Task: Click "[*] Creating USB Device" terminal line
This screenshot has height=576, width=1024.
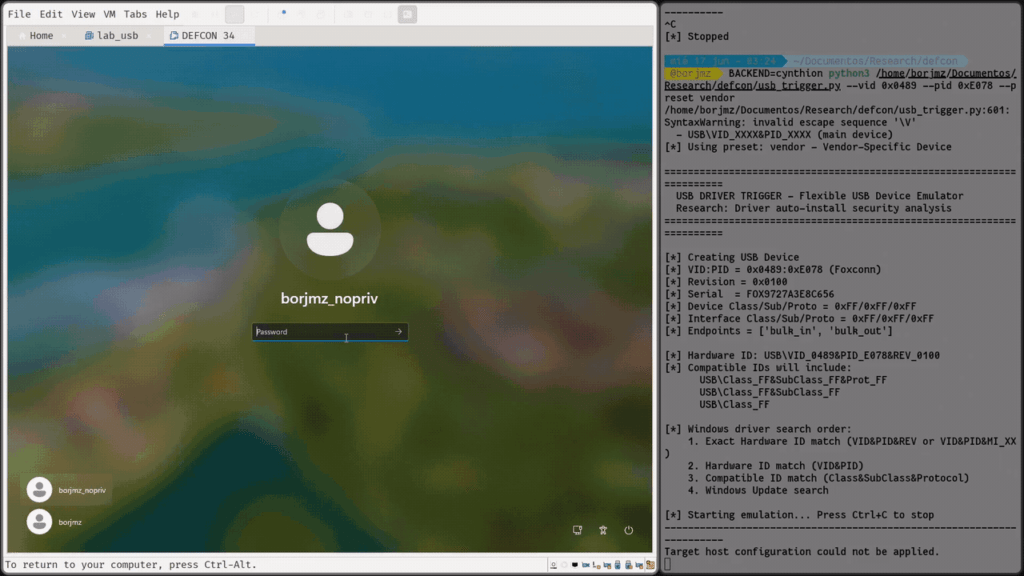Action: click(x=732, y=257)
